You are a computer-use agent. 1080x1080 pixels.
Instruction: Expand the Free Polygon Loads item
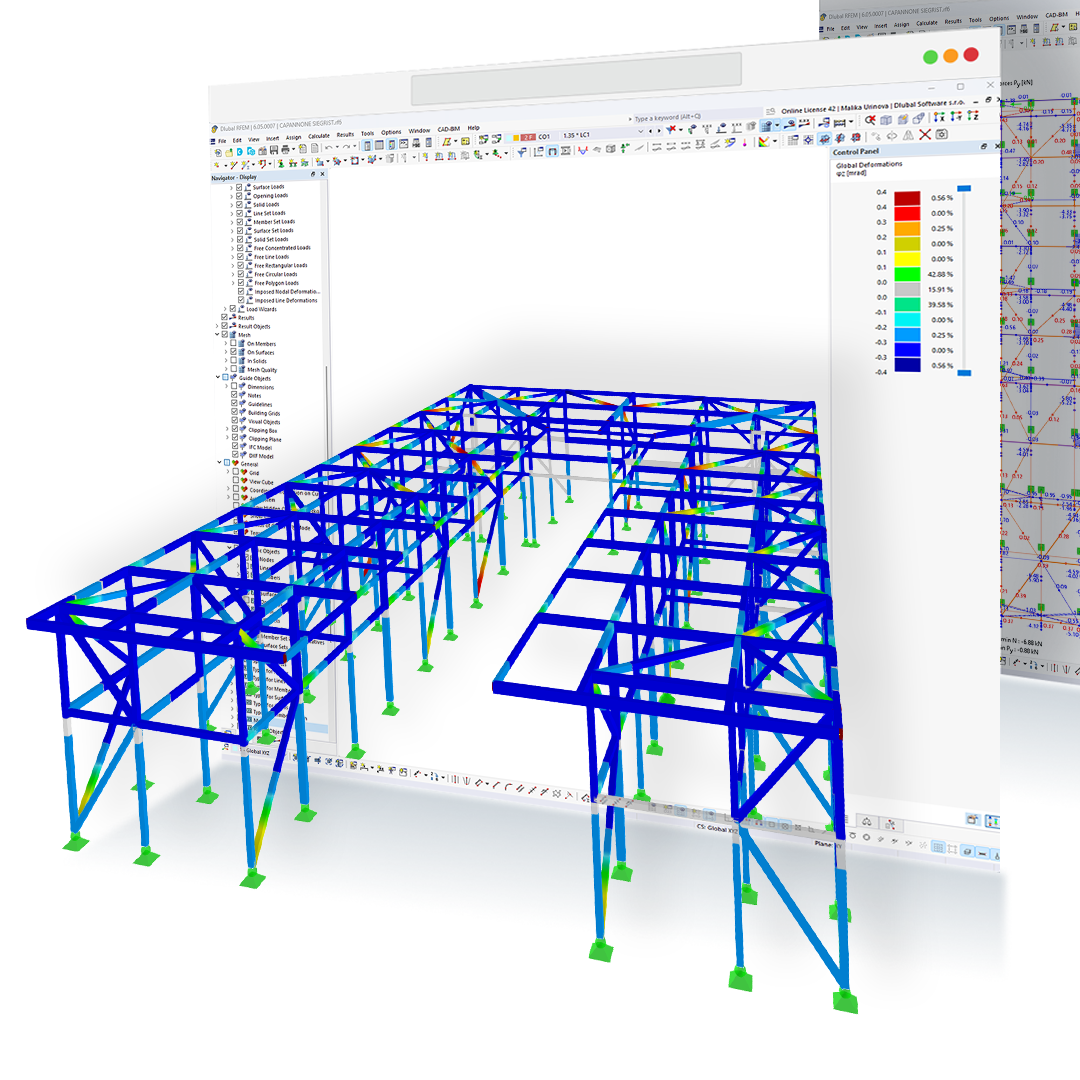232,282
